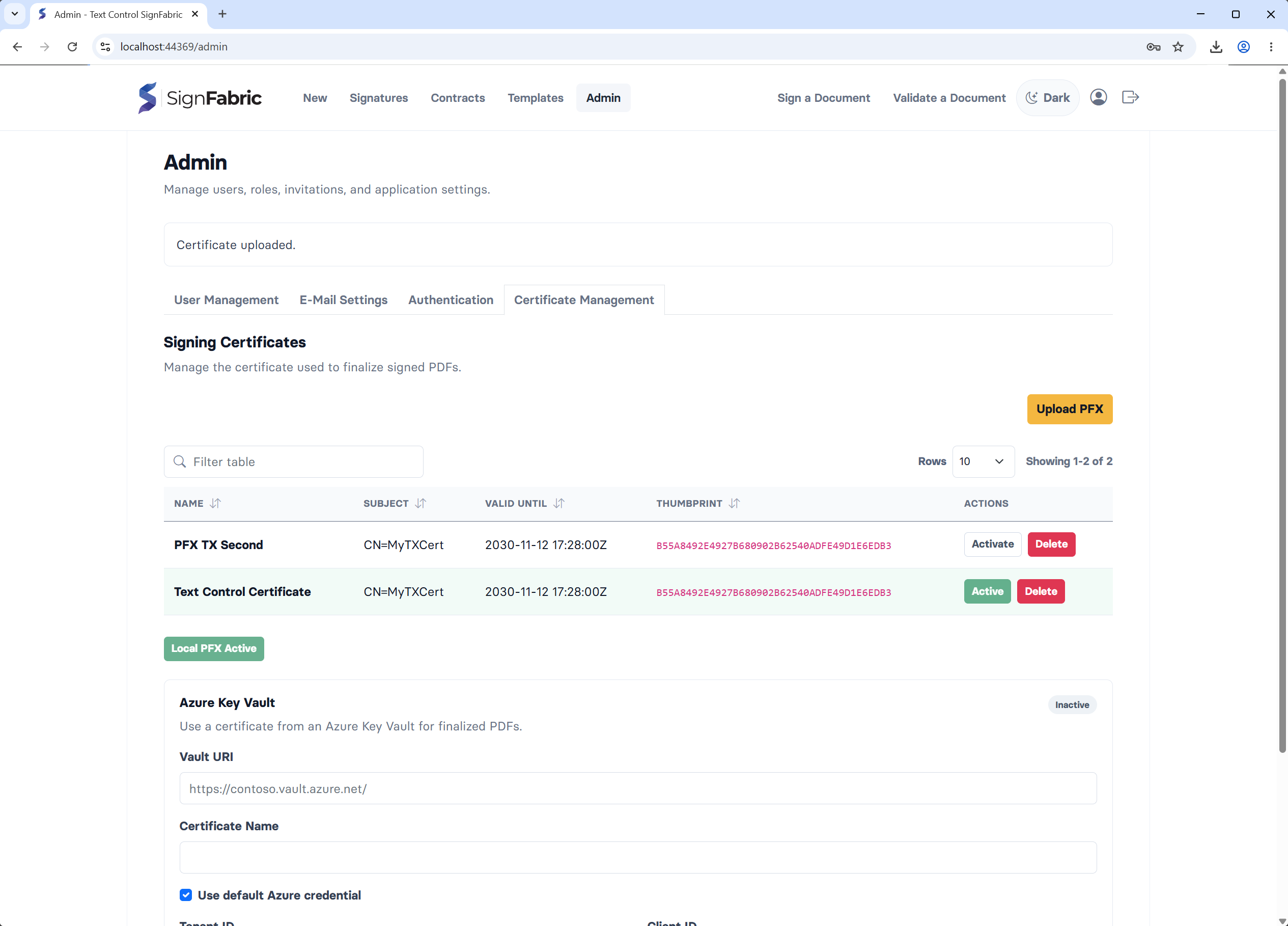1288x926 pixels.
Task: Open the tab search dropdown
Action: [x=15, y=14]
